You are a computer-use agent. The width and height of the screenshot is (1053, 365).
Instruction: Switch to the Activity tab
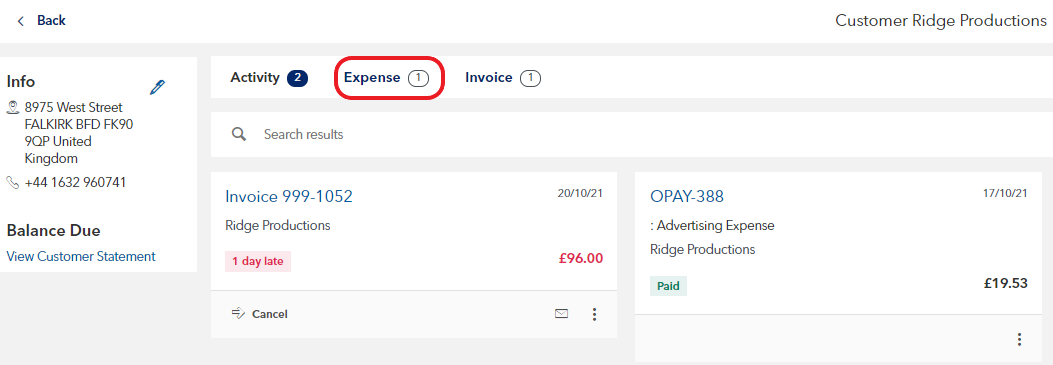point(269,78)
